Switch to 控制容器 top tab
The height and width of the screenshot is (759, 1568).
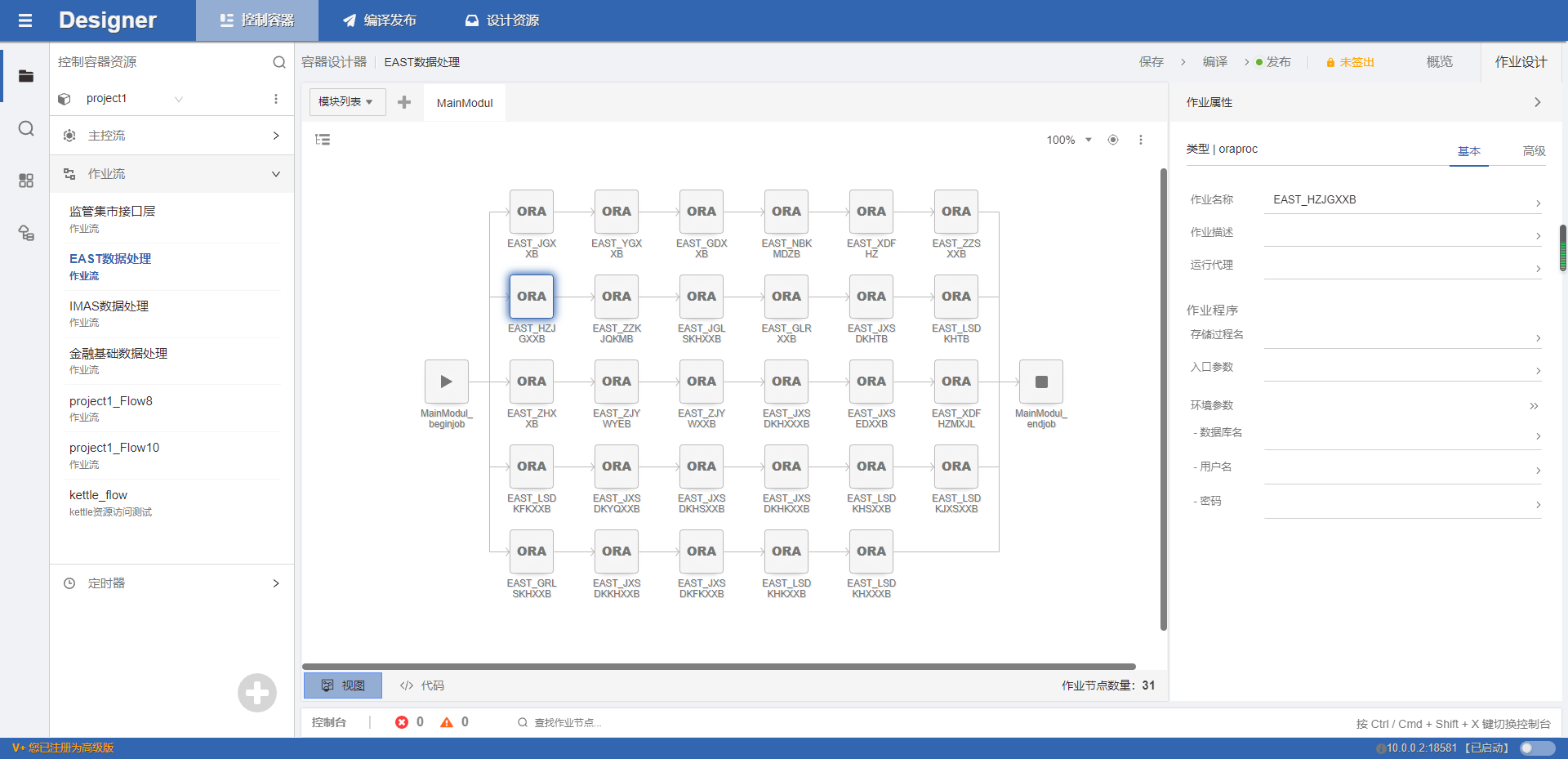[257, 20]
